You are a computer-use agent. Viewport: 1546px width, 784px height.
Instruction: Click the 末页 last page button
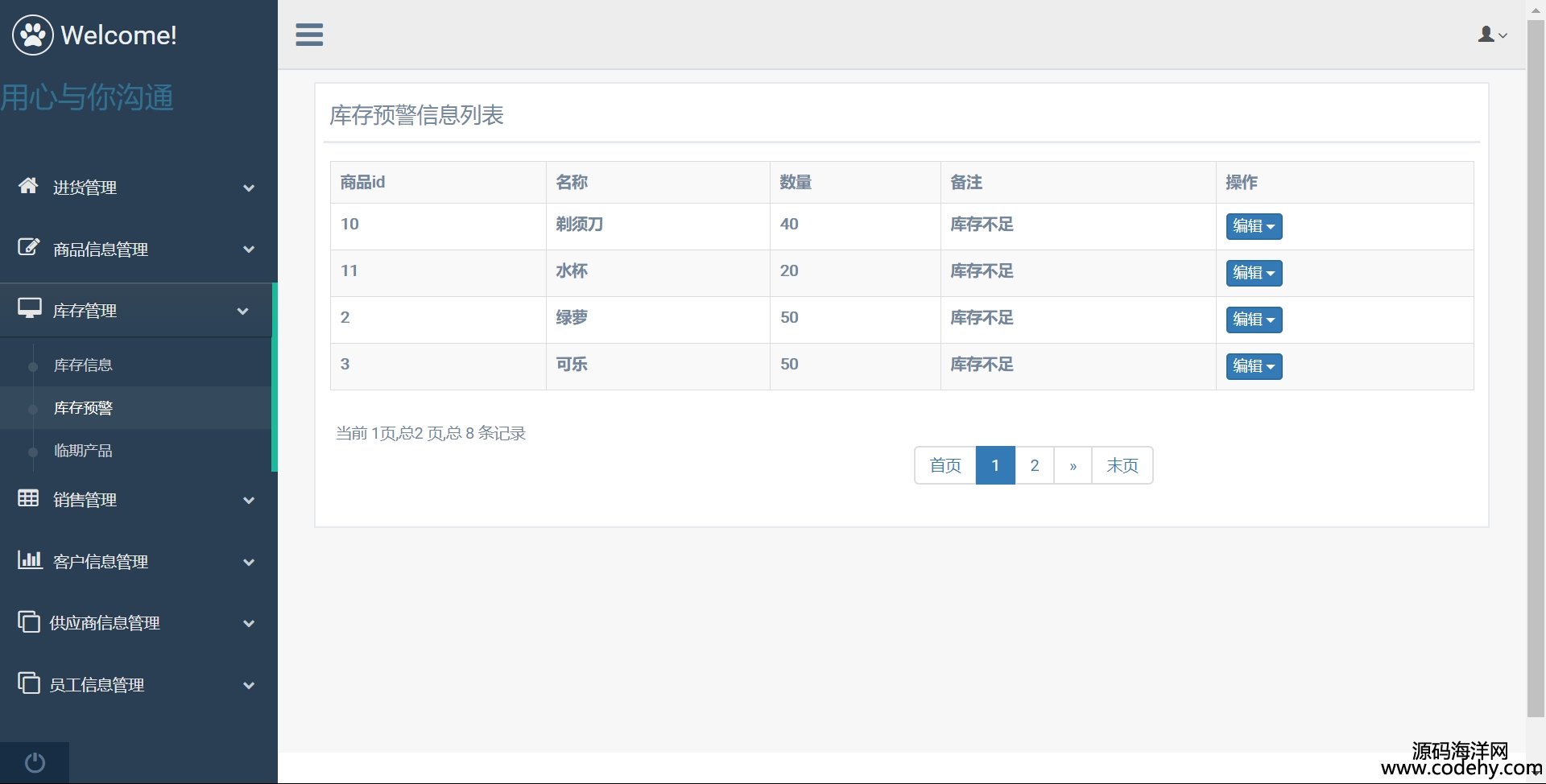[1122, 465]
